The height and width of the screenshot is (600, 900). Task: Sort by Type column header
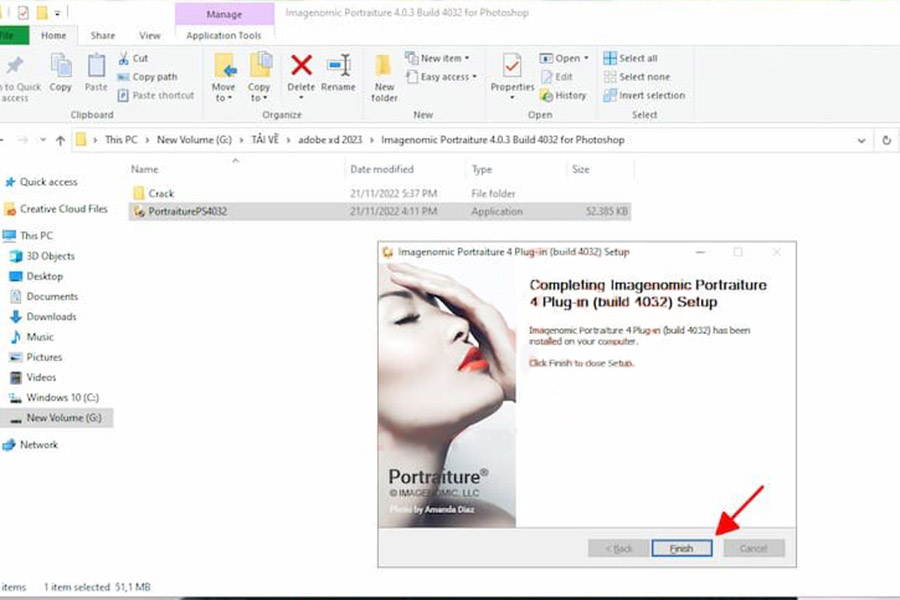coord(482,169)
